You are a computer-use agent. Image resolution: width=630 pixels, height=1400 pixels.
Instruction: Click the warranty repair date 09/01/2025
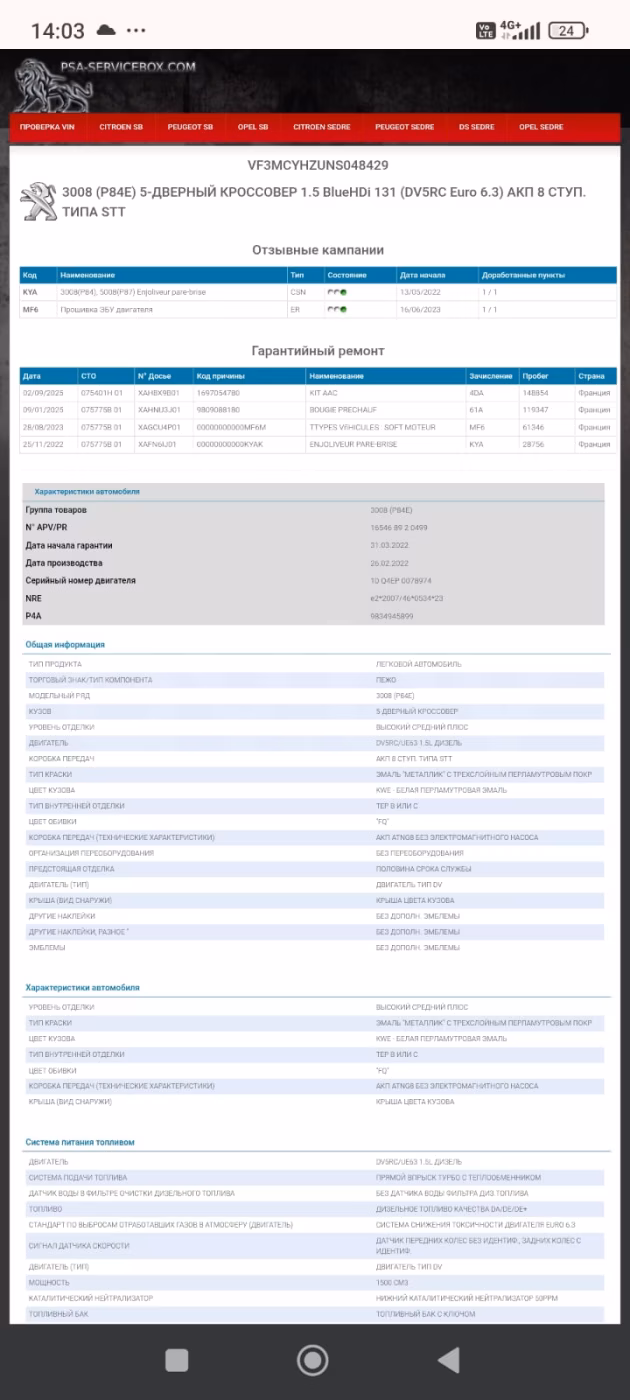(43, 410)
